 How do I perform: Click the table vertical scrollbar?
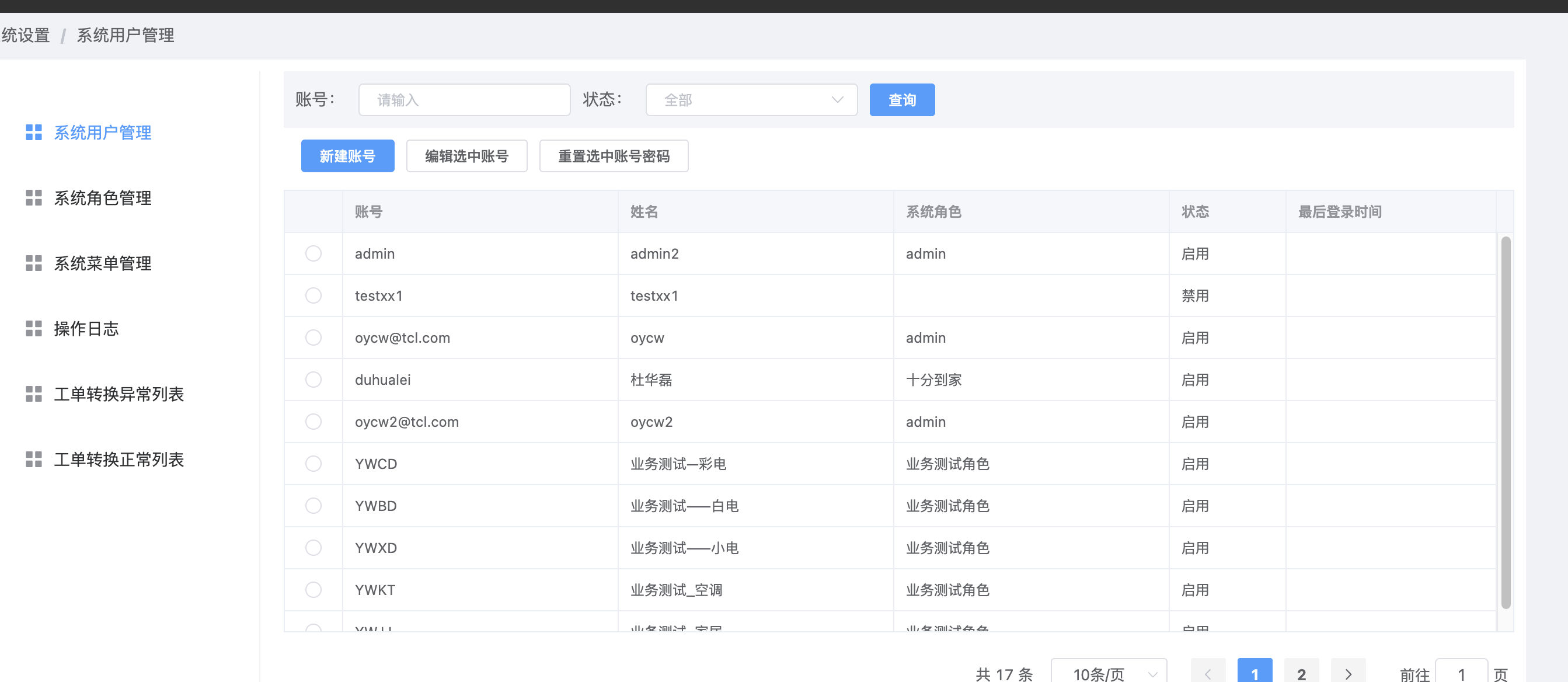point(1506,422)
